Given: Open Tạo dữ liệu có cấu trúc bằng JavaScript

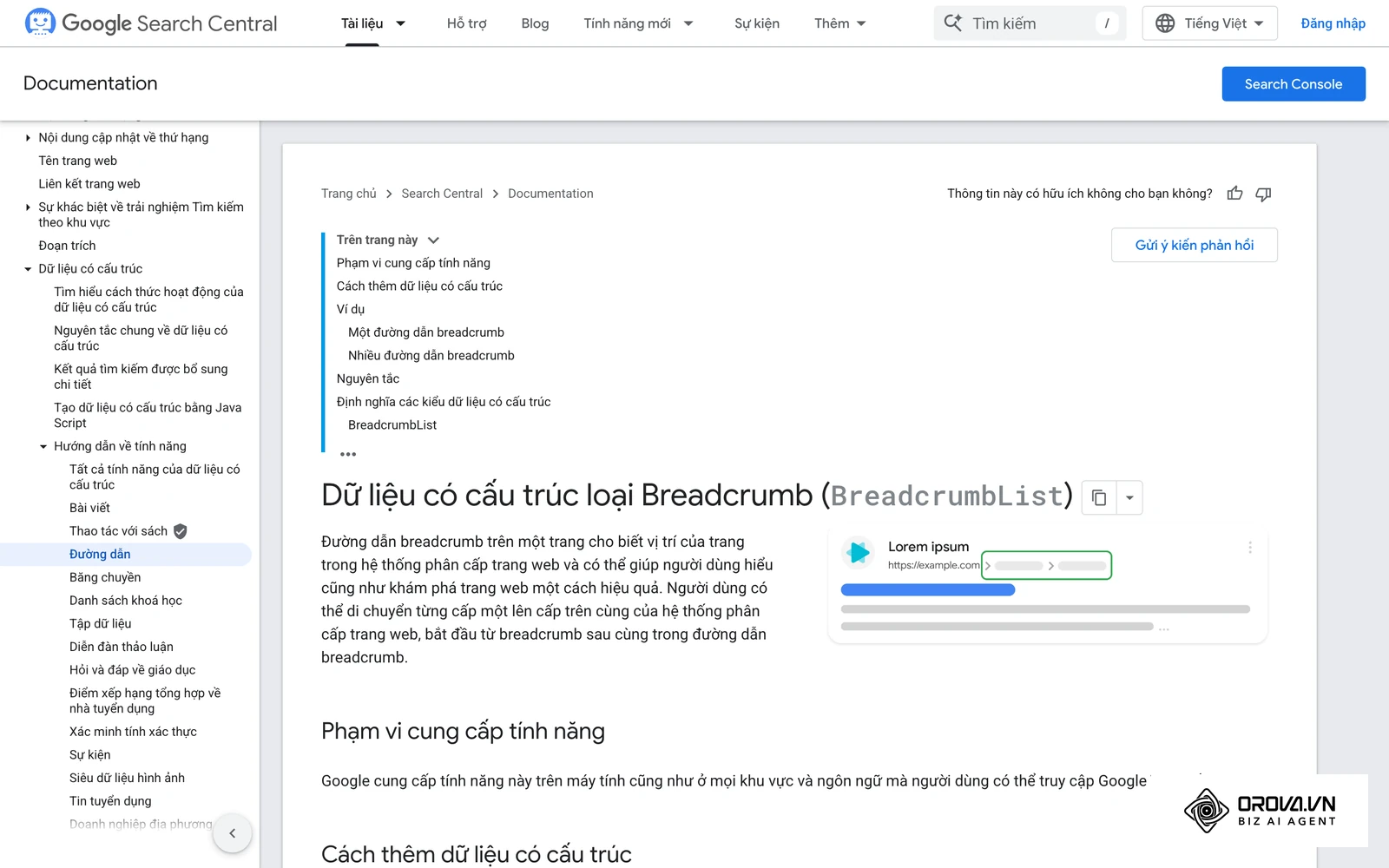Looking at the screenshot, I should 148,415.
